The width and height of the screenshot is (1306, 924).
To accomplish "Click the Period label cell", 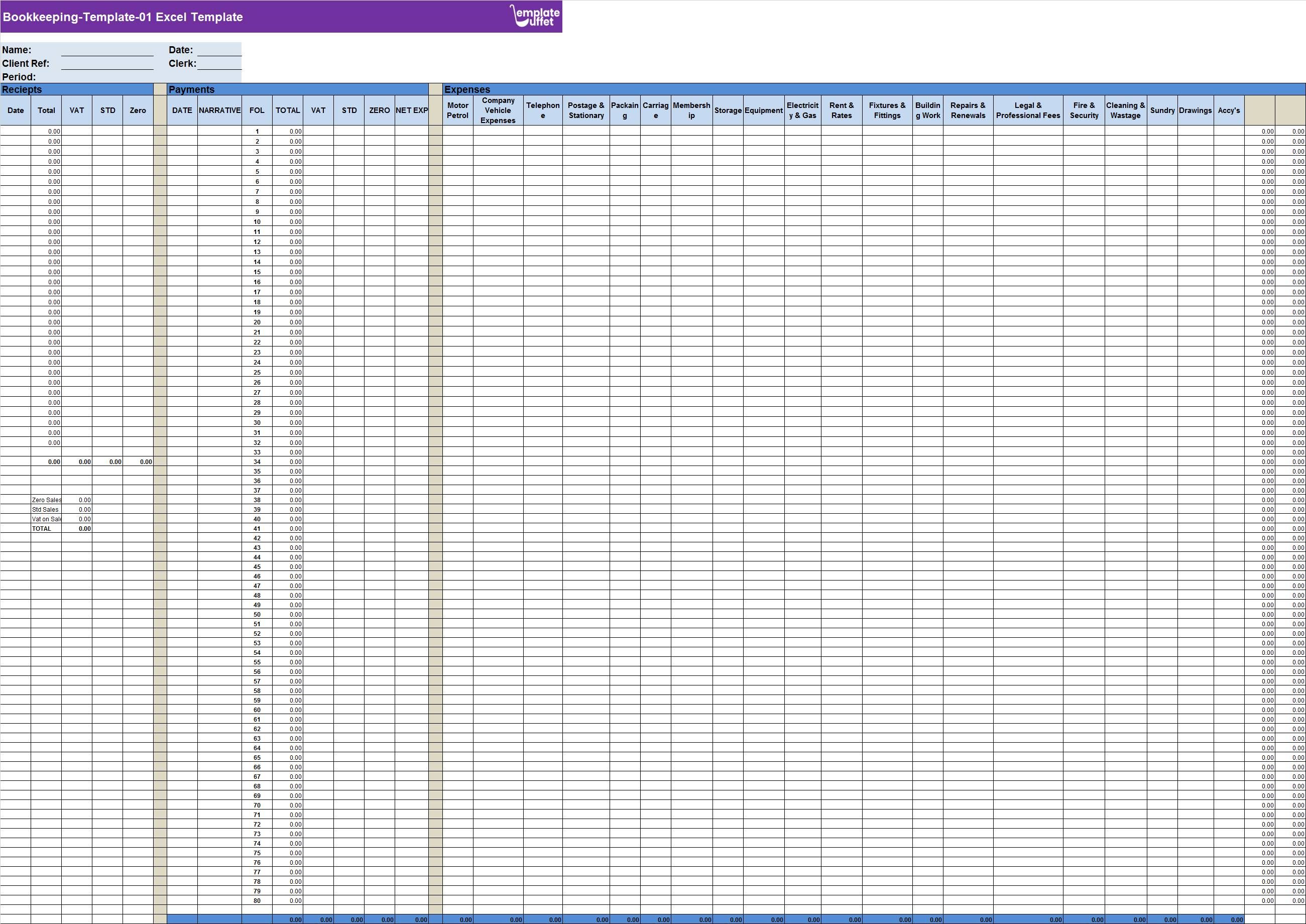I will click(x=18, y=77).
